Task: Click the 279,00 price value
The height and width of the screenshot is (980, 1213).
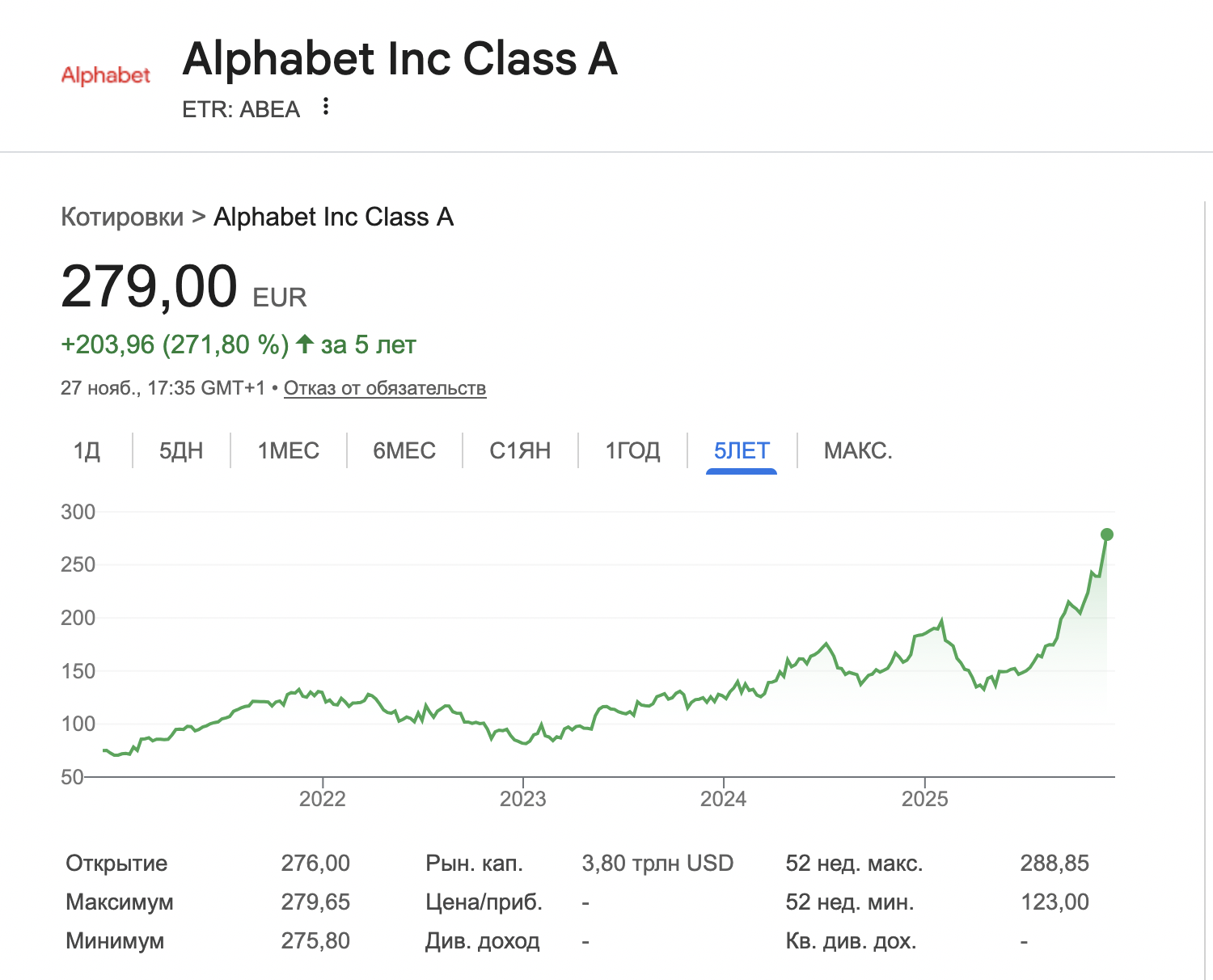Action: click(x=149, y=286)
